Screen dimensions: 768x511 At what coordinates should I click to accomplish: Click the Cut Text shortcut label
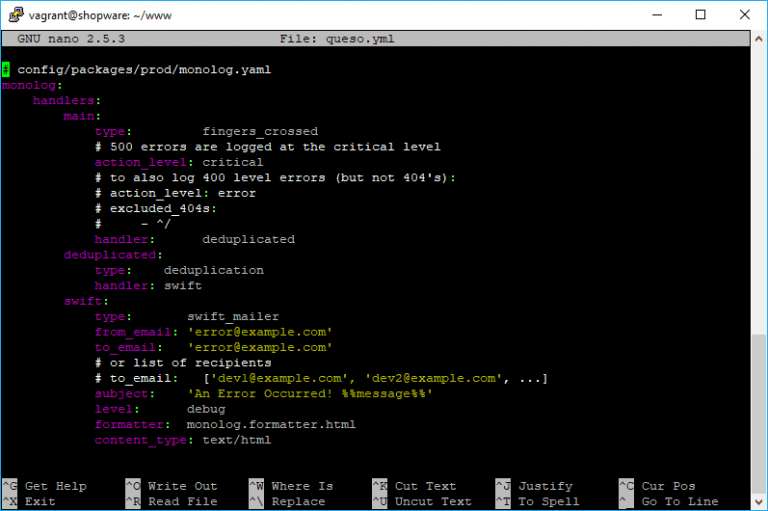pos(425,486)
